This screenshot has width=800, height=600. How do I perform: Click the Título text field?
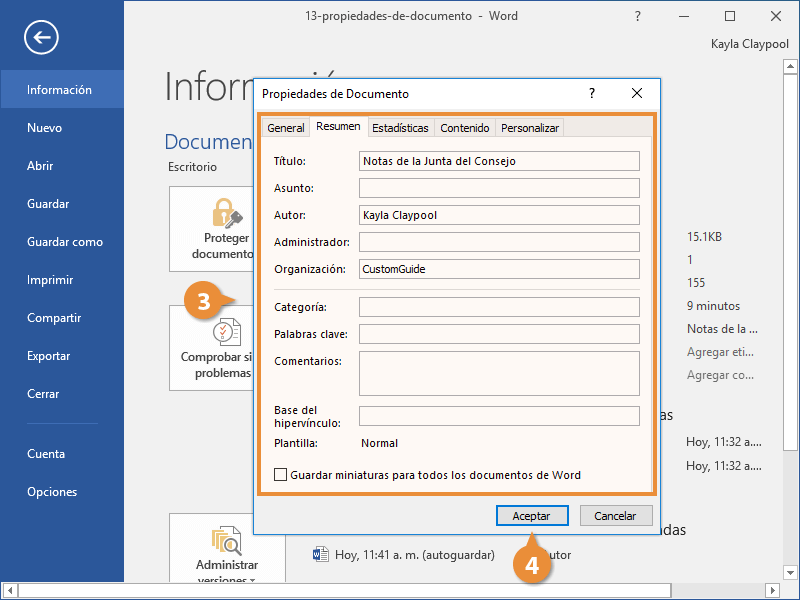[499, 161]
